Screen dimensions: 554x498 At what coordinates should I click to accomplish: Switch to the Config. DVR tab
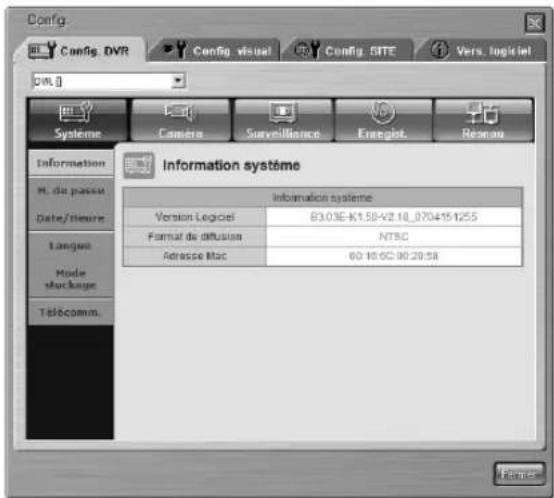(x=80, y=50)
